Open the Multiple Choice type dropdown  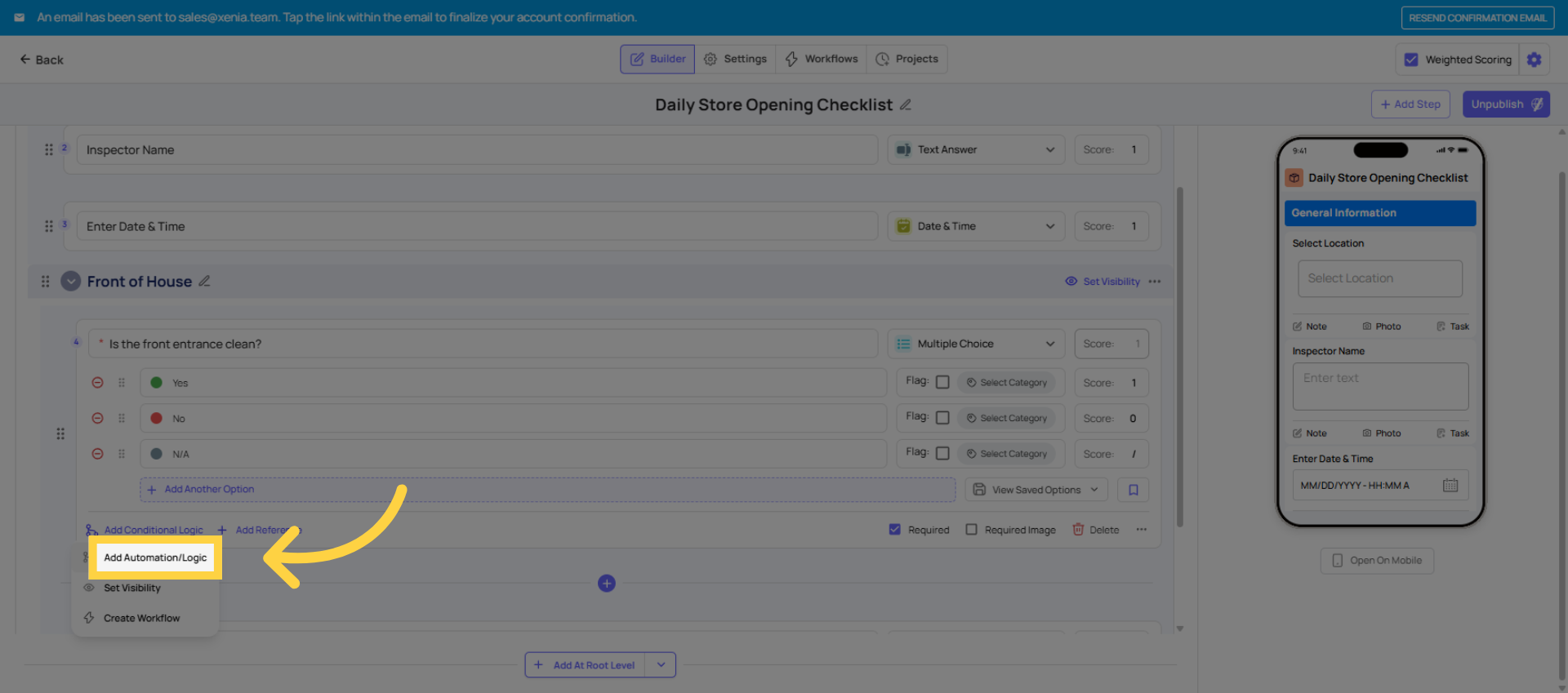point(976,344)
